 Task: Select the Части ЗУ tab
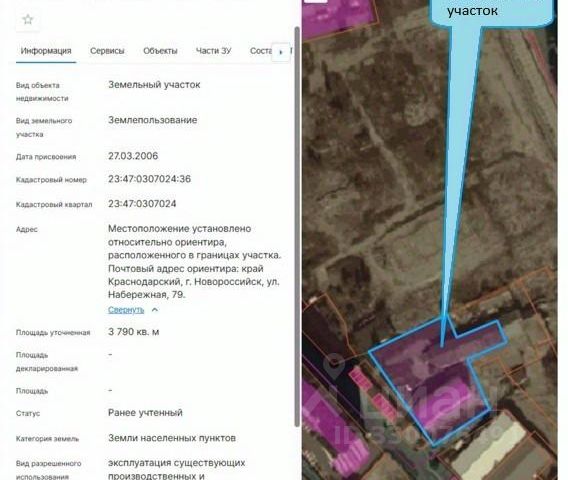pos(213,51)
